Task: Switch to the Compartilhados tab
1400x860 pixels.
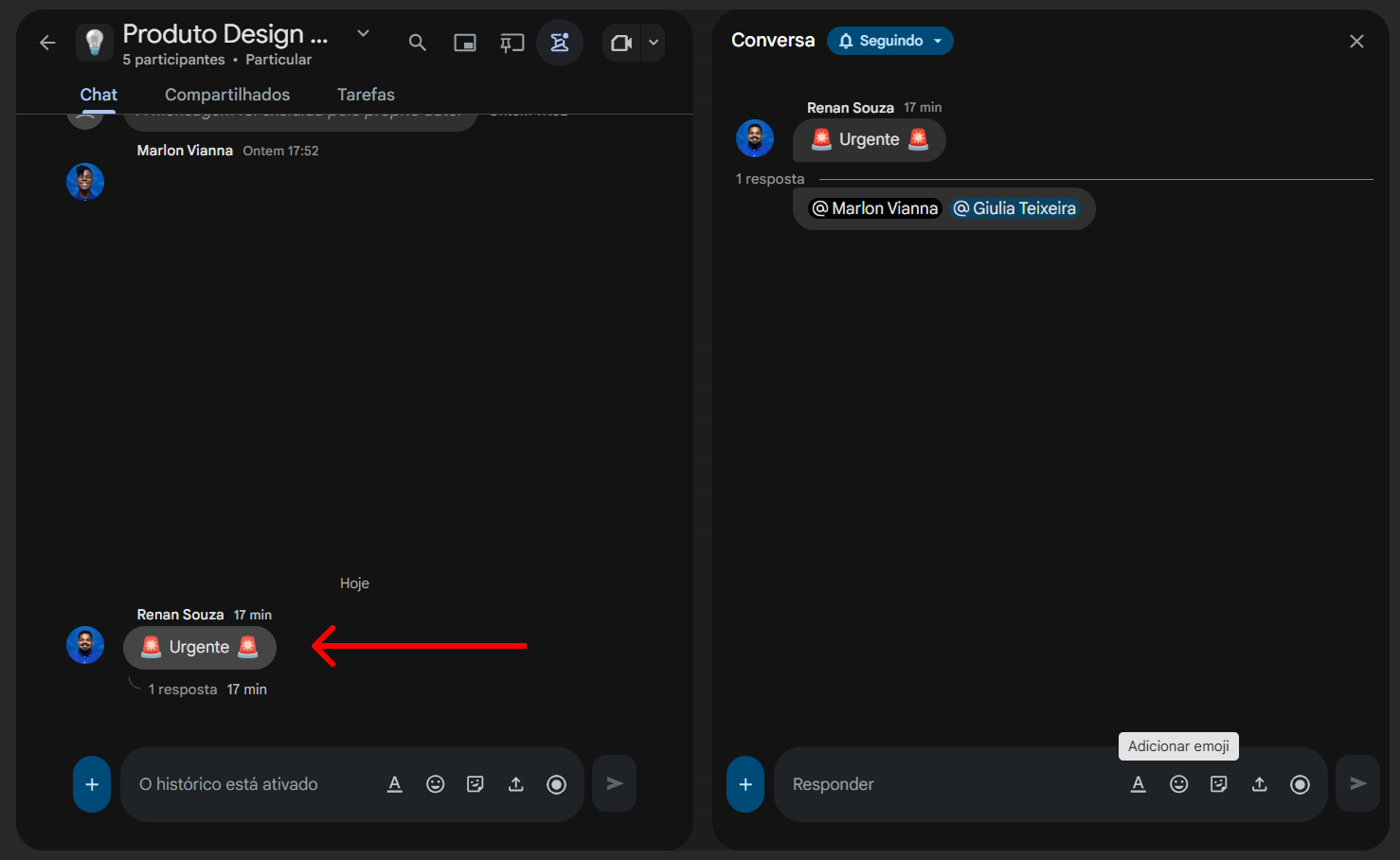Action: click(227, 95)
